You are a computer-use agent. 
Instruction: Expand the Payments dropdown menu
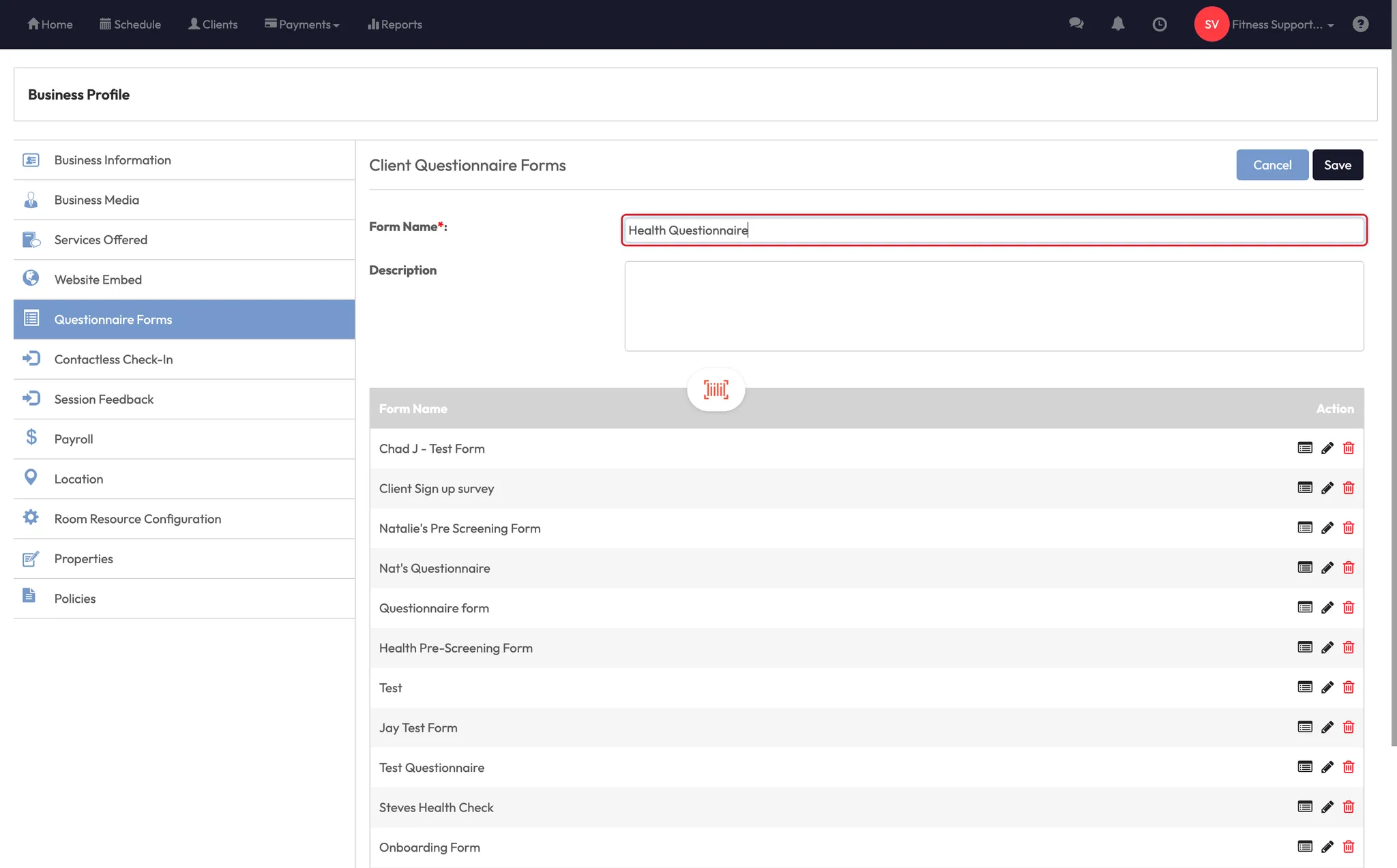pyautogui.click(x=302, y=25)
